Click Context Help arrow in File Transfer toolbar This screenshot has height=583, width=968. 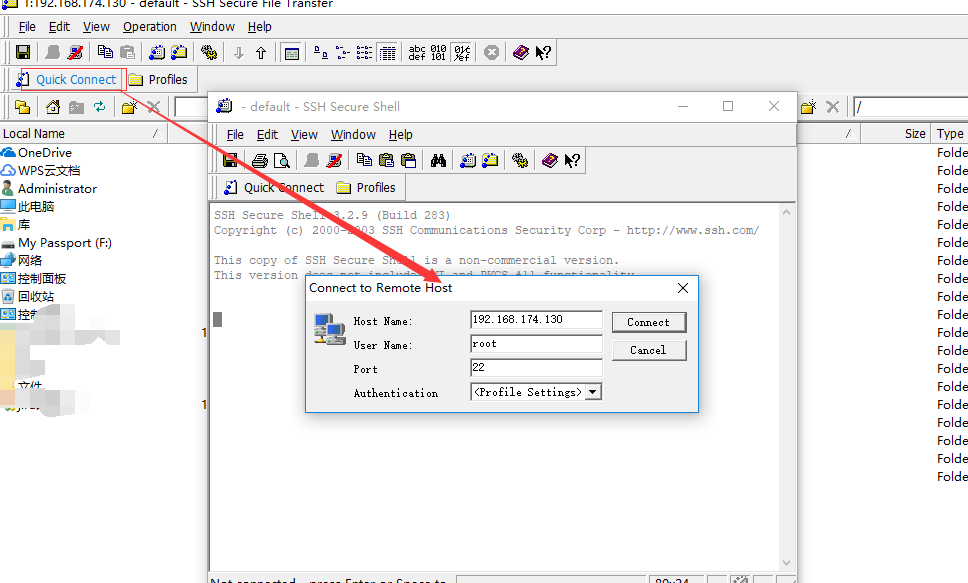(543, 52)
